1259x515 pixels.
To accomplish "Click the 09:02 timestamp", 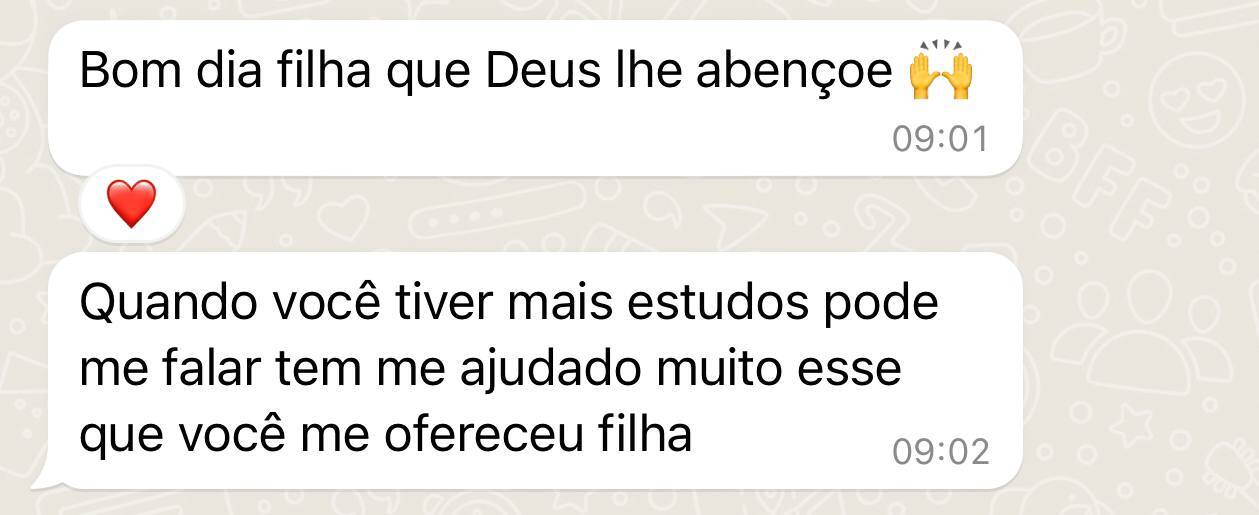I will (940, 452).
